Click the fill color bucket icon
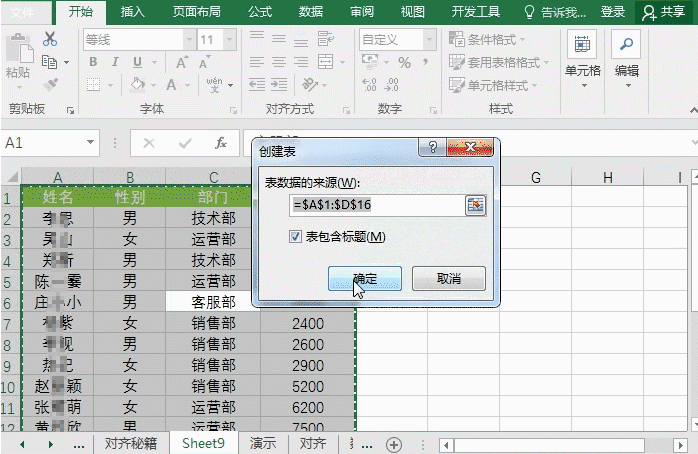Viewport: 698px width, 454px height. 138,84
